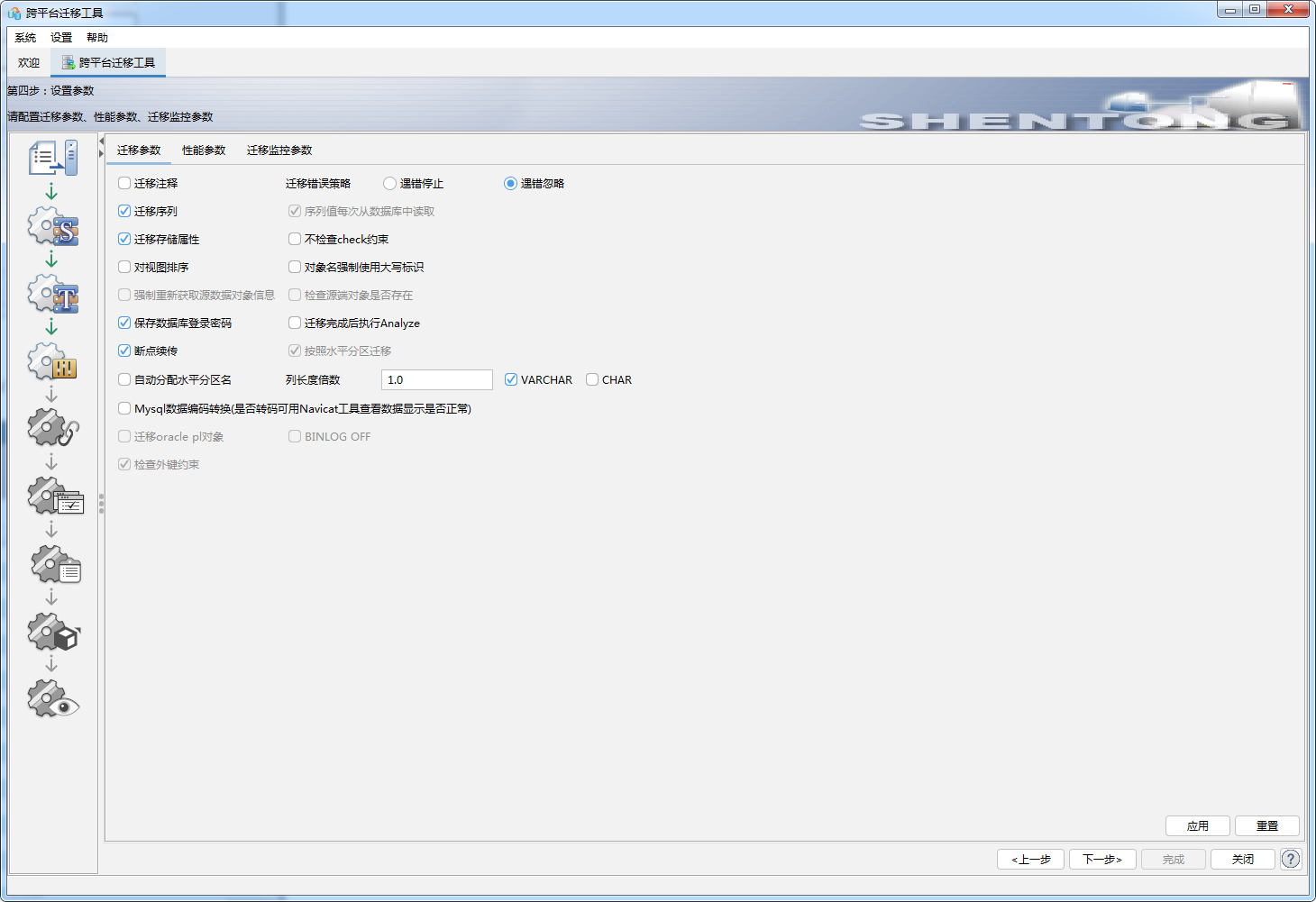The width and height of the screenshot is (1316, 902).
Task: Click the gear with black cube step icon
Action: click(x=53, y=633)
